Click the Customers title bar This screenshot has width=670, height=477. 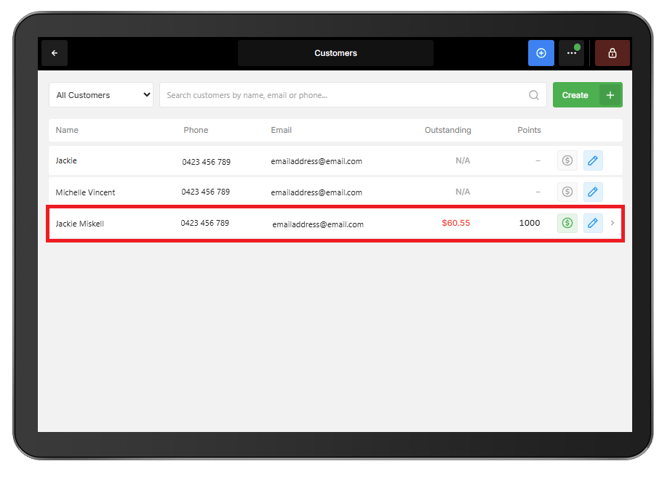[335, 53]
